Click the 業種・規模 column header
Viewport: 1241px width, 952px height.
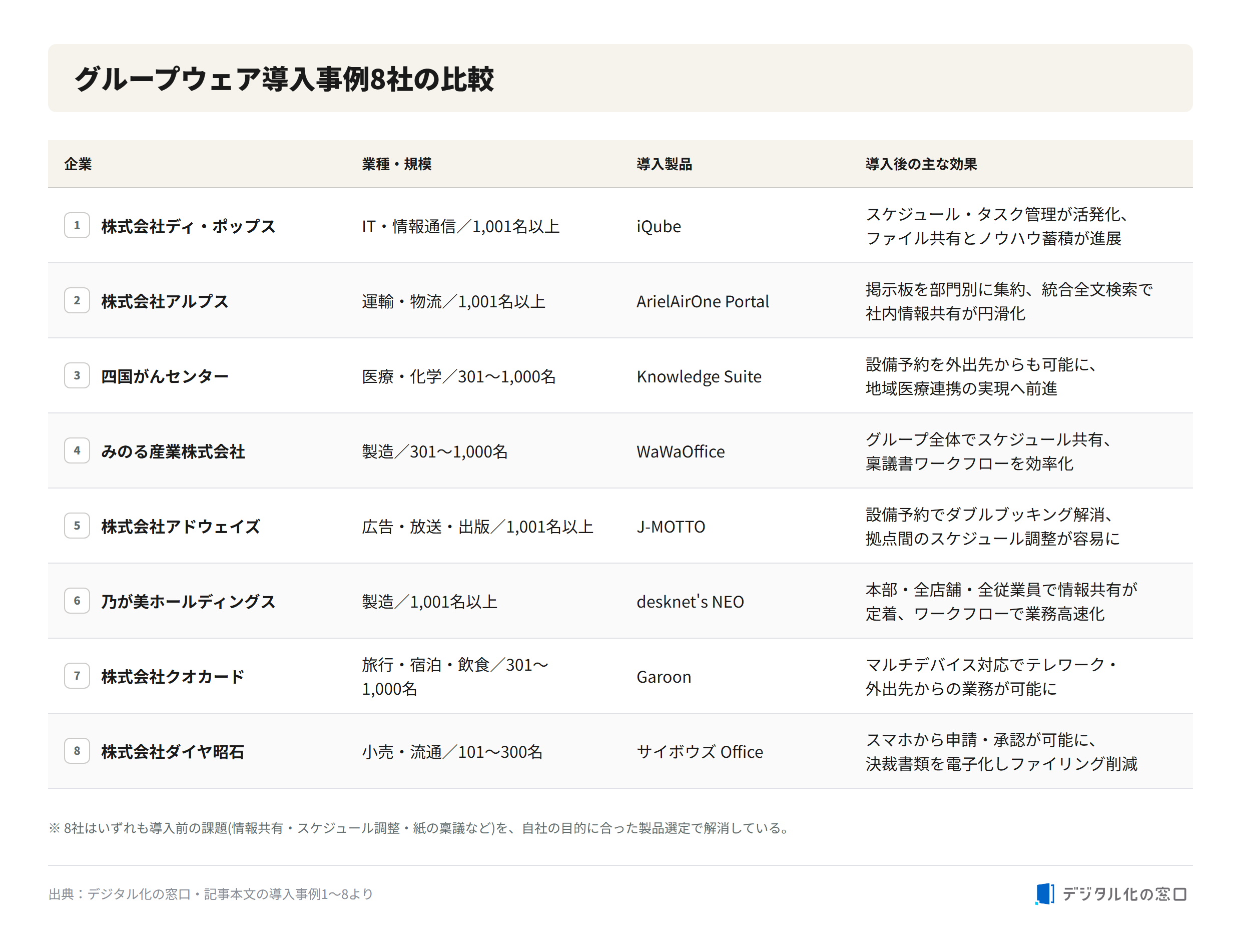point(396,164)
